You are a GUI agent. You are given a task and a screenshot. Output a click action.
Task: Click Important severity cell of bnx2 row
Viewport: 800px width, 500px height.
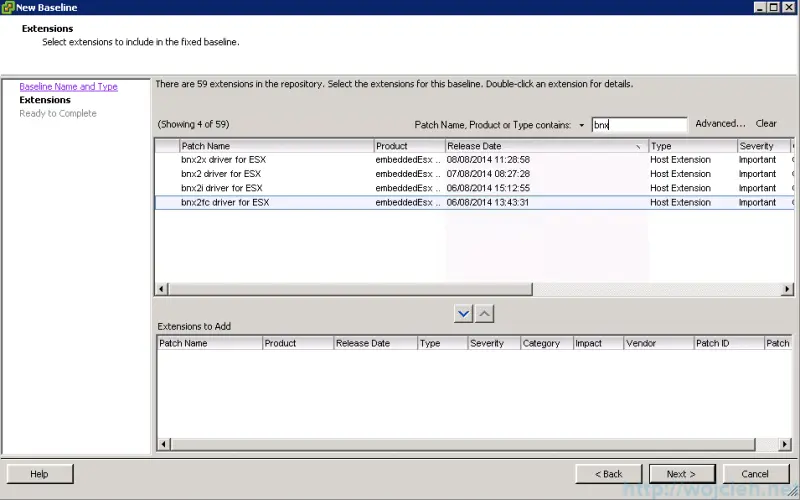point(757,174)
